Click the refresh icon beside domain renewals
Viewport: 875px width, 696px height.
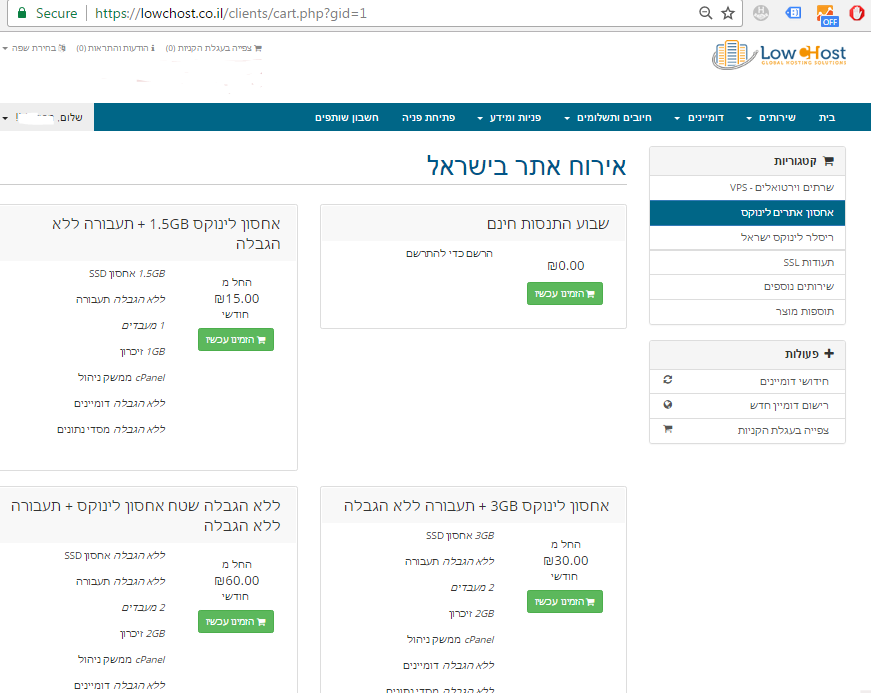[668, 381]
